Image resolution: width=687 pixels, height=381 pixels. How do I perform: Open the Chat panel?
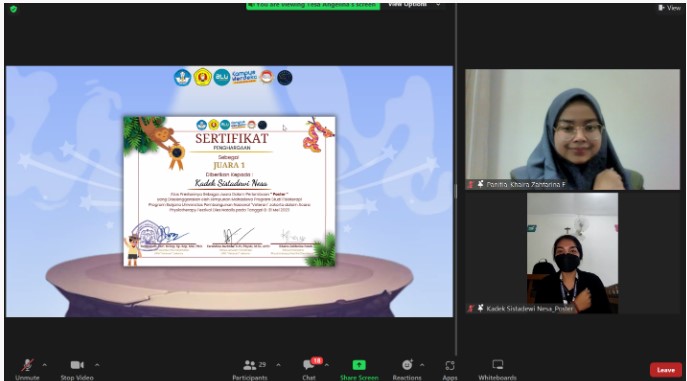click(309, 369)
